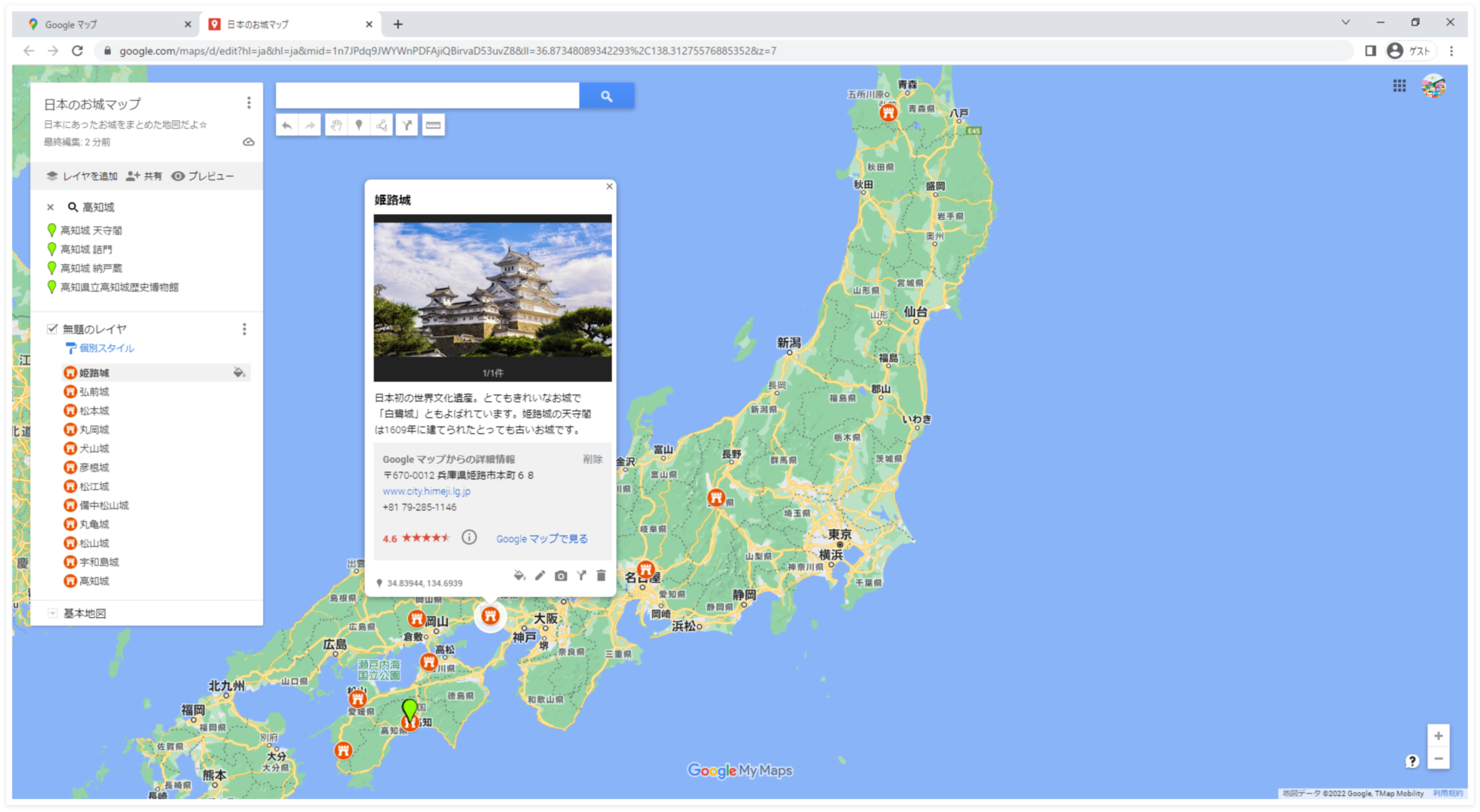Viewport: 1480px width, 812px height.
Task: Click the map search input field
Action: 428,96
